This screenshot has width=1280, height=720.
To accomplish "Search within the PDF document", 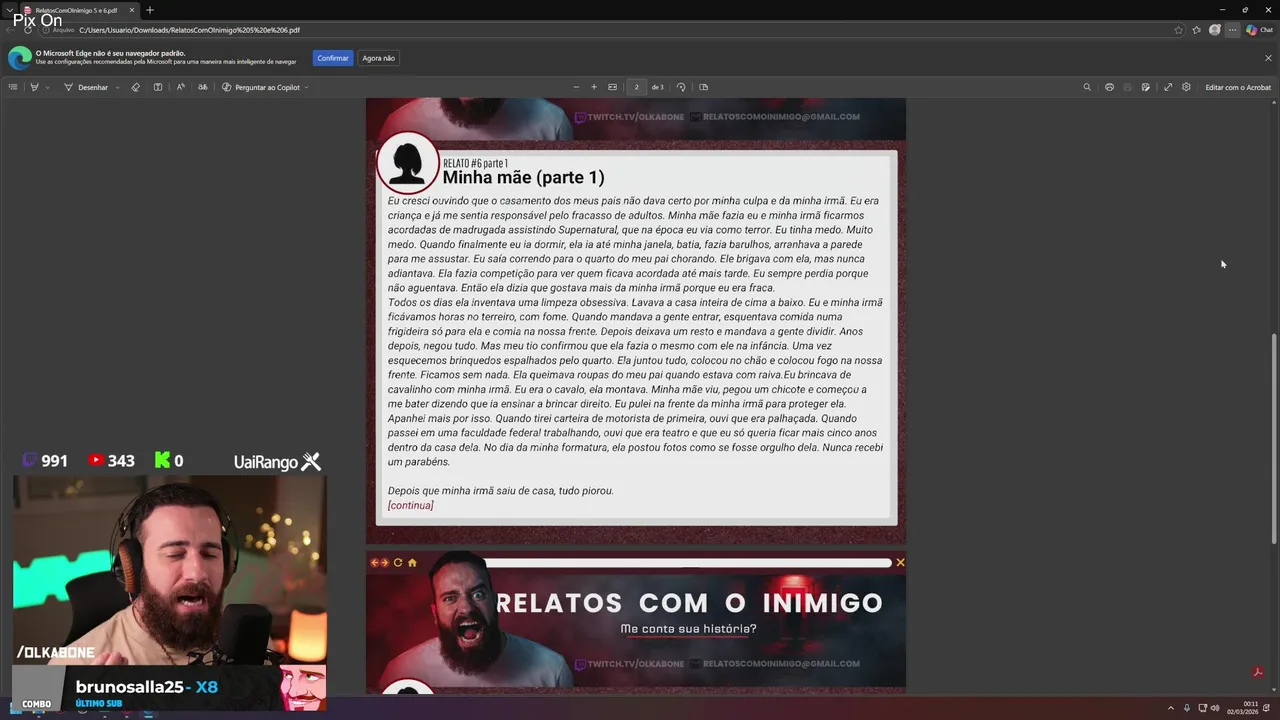I will pos(1087,87).
